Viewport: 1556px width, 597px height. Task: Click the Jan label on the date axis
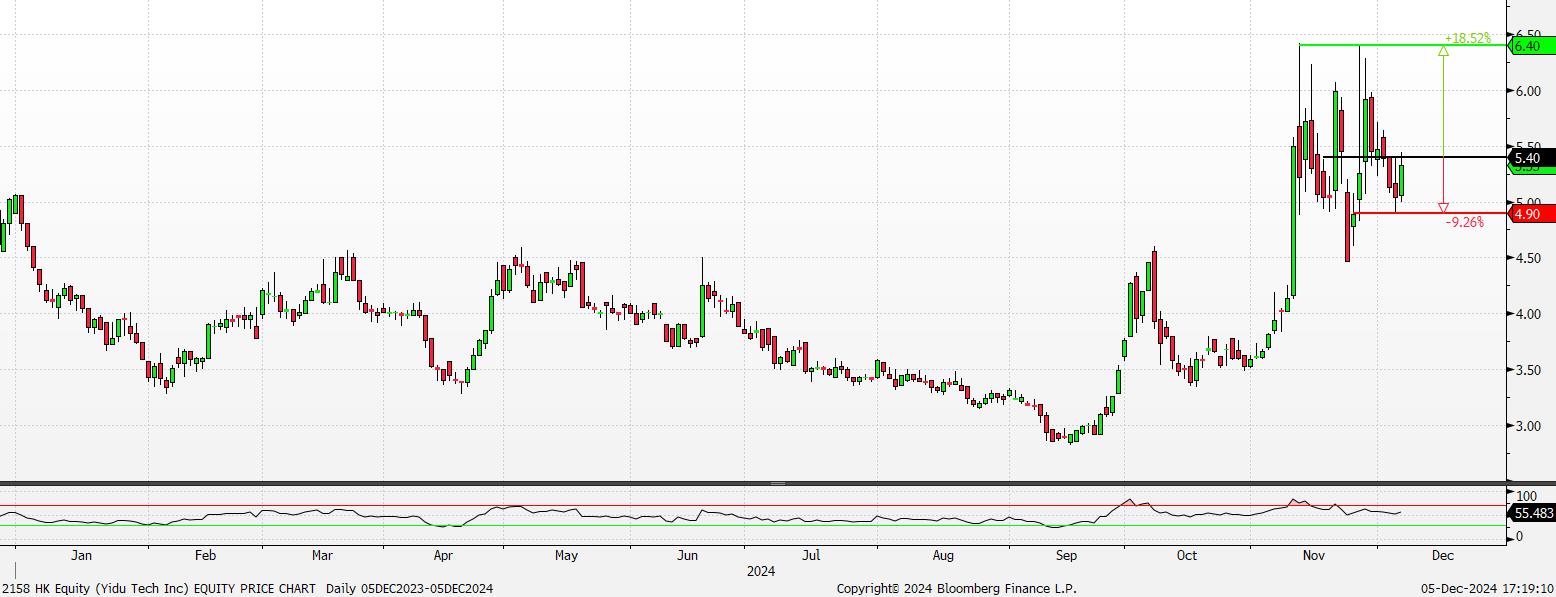pos(81,555)
